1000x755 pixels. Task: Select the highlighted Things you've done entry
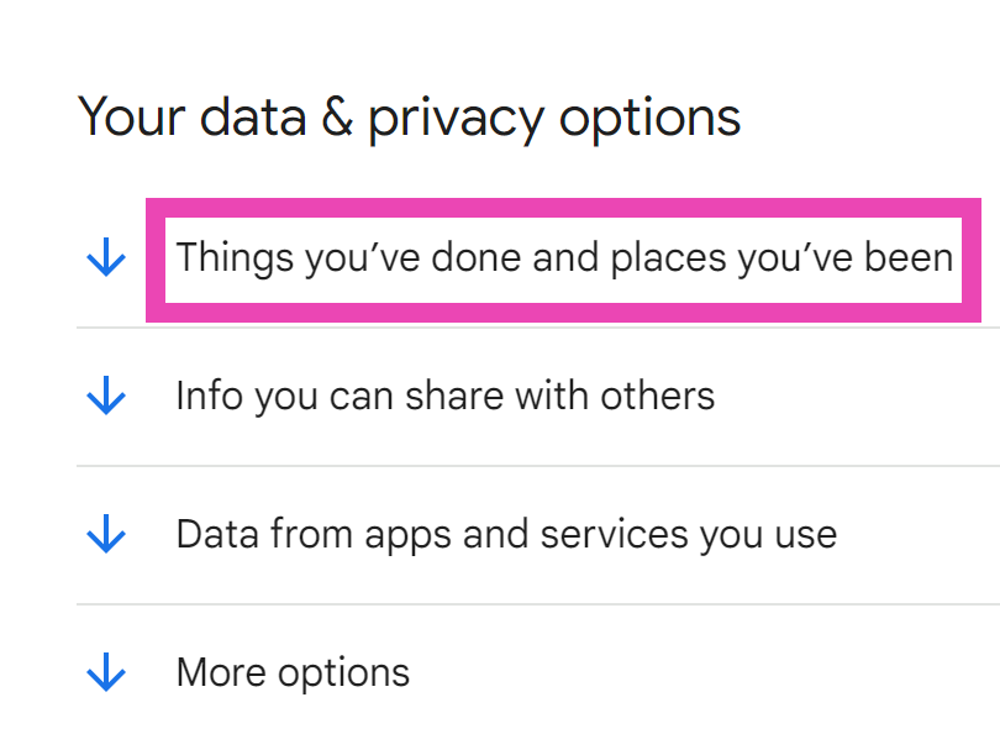[x=564, y=258]
